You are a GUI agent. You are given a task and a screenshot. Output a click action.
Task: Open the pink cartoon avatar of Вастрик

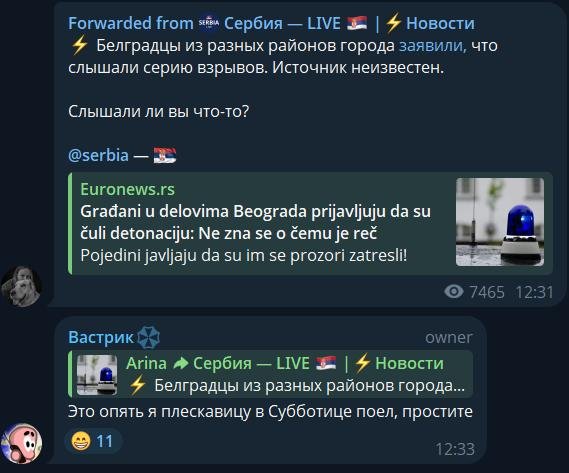(x=22, y=443)
